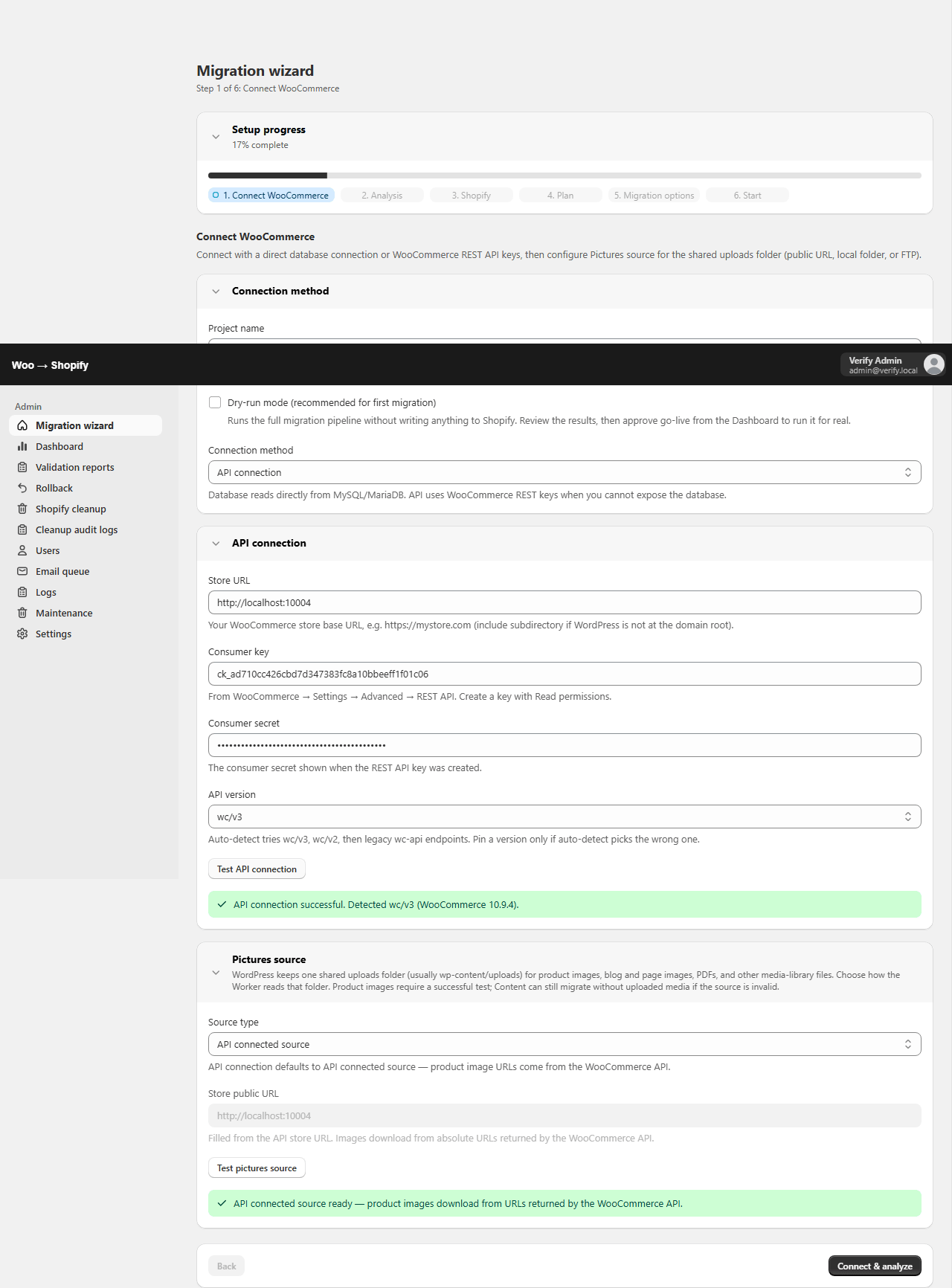Screen dimensions: 952x1288
Task: Click the Maintenance trash icon
Action: (22, 613)
